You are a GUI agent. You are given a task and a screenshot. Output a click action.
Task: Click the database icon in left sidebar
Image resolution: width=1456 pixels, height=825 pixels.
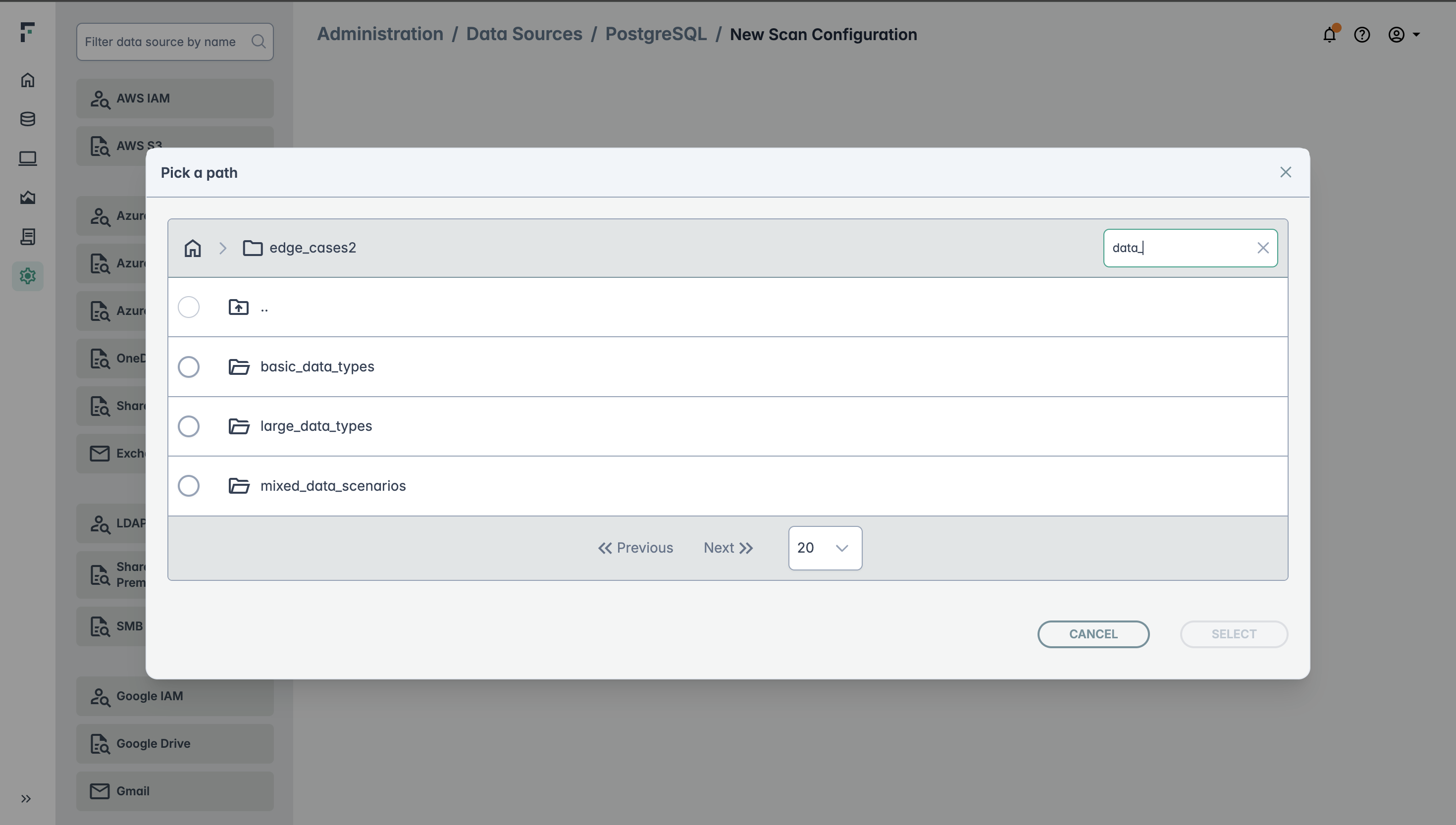[x=28, y=119]
